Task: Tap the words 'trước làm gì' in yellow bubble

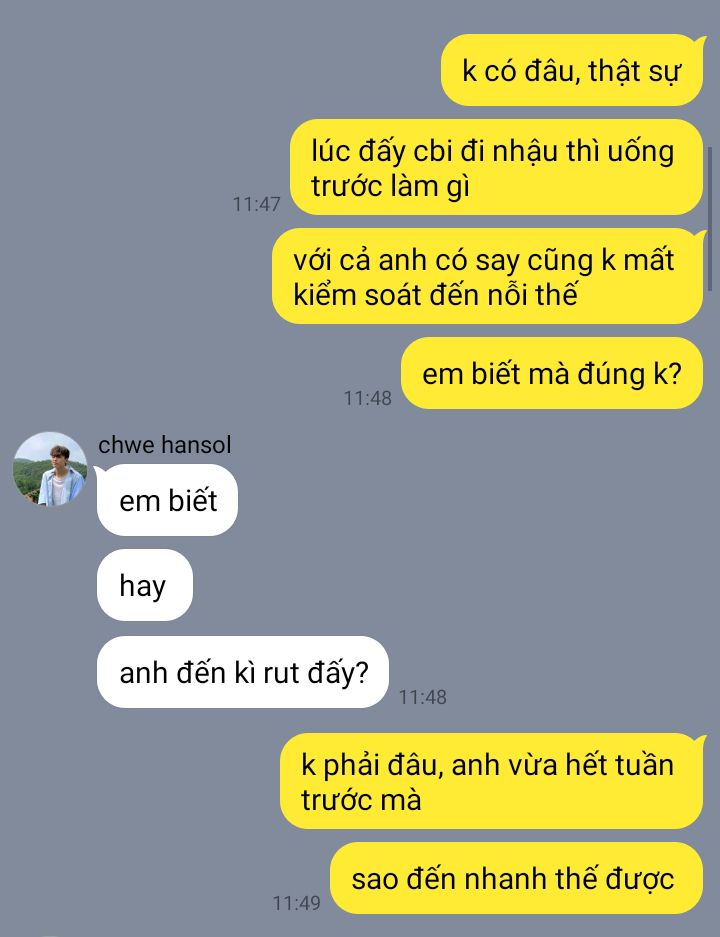Action: coord(390,186)
